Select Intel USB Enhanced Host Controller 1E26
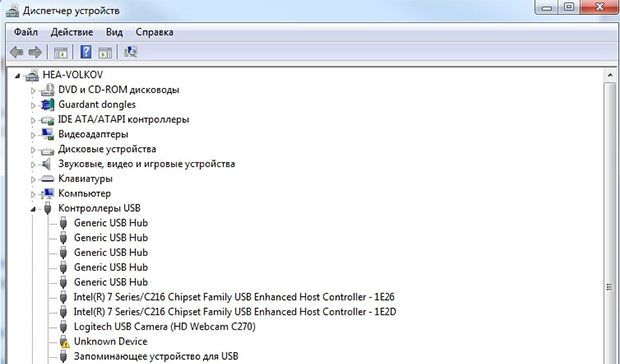The image size is (620, 364). click(x=234, y=297)
